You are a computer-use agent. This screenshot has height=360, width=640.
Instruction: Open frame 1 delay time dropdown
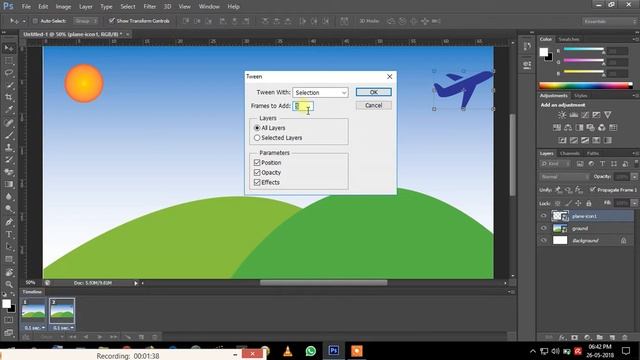35,328
